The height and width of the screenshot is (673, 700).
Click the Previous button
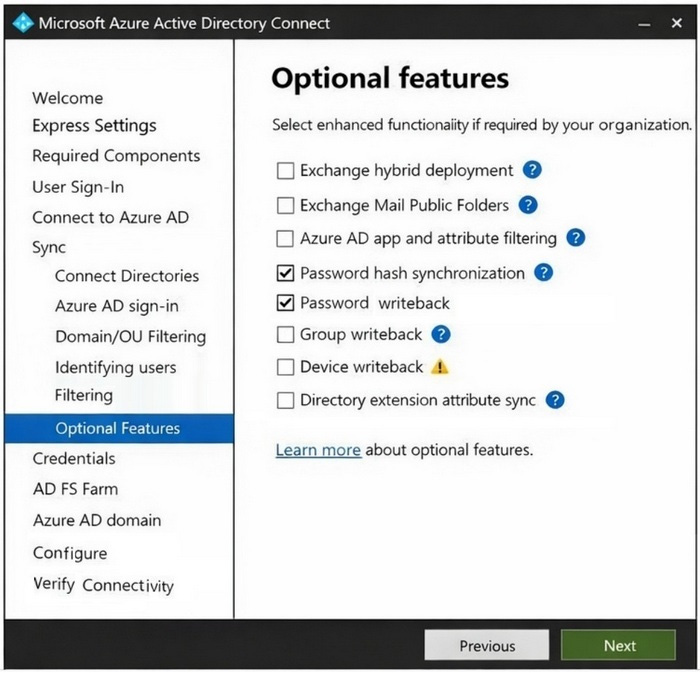(487, 645)
